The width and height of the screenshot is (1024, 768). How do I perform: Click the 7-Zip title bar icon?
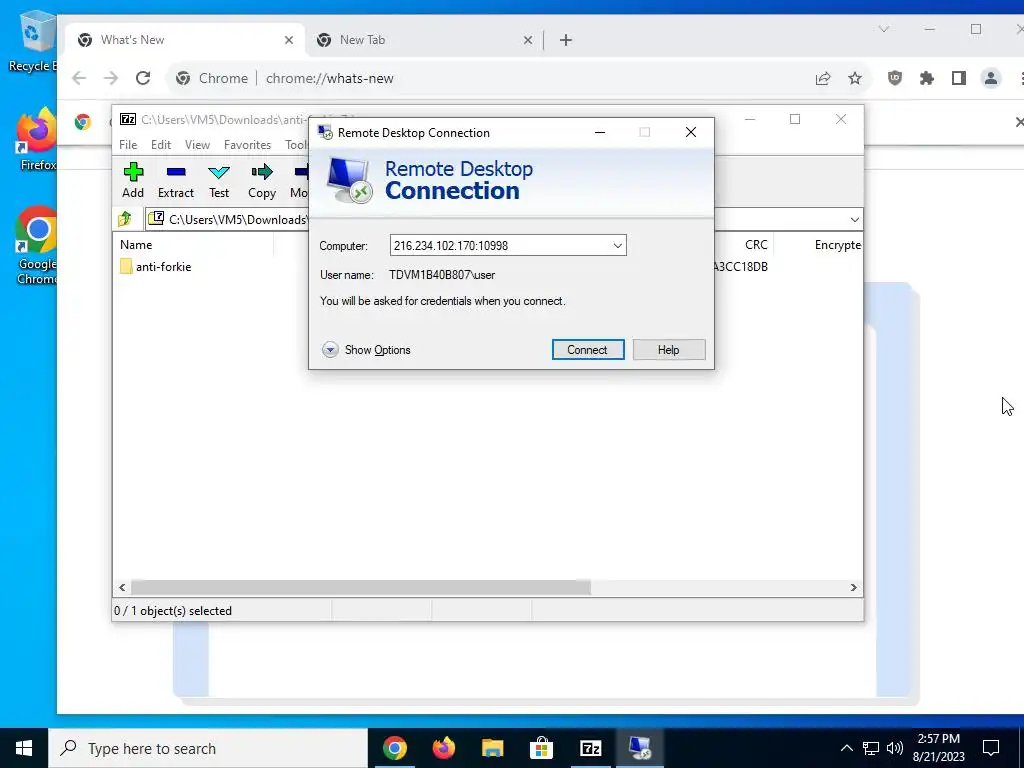[128, 119]
